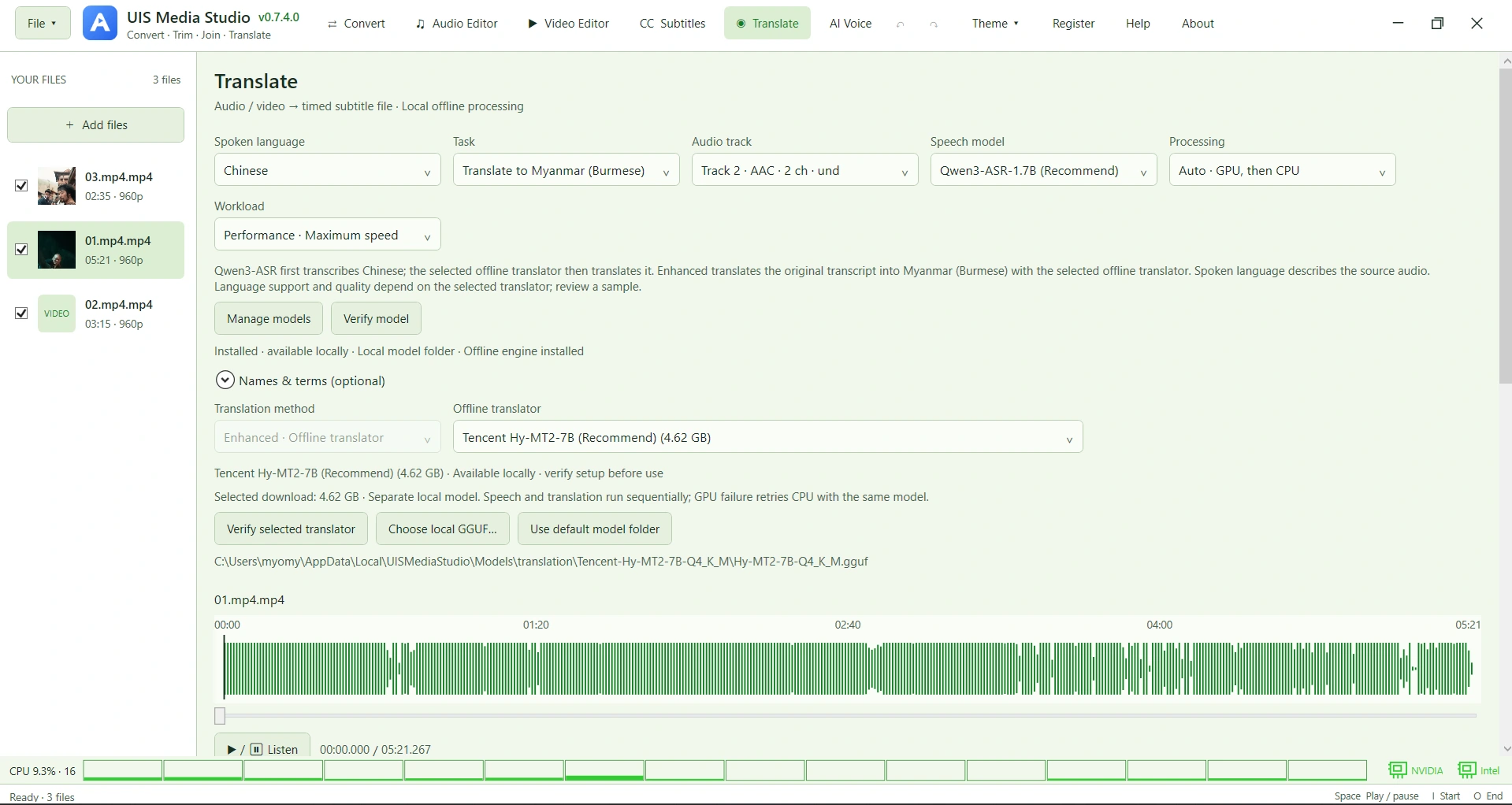This screenshot has width=1512, height=805.
Task: Click the Ready · 3 files status text
Action: tap(42, 796)
